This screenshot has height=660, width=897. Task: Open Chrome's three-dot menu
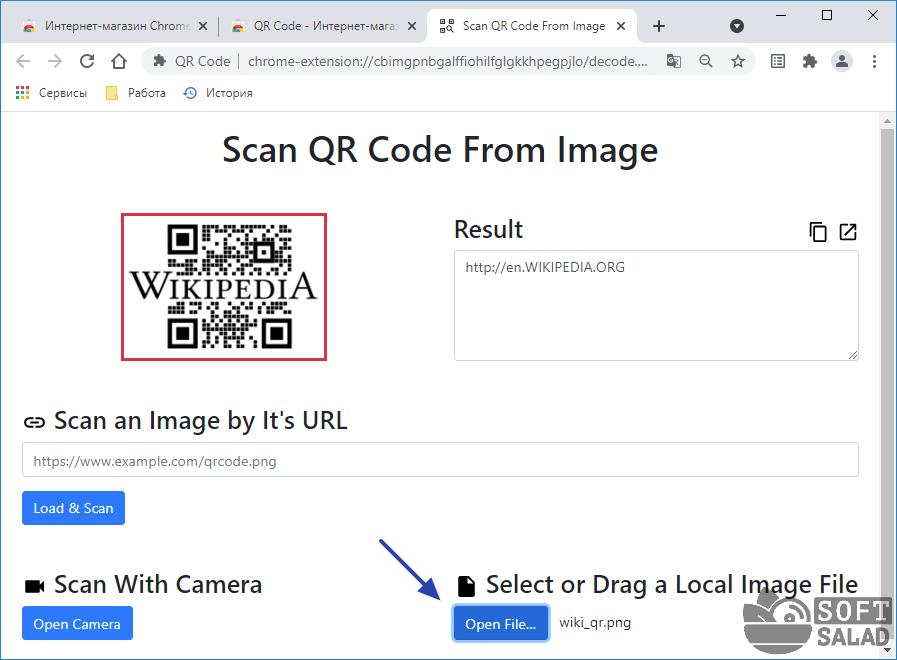coord(872,61)
